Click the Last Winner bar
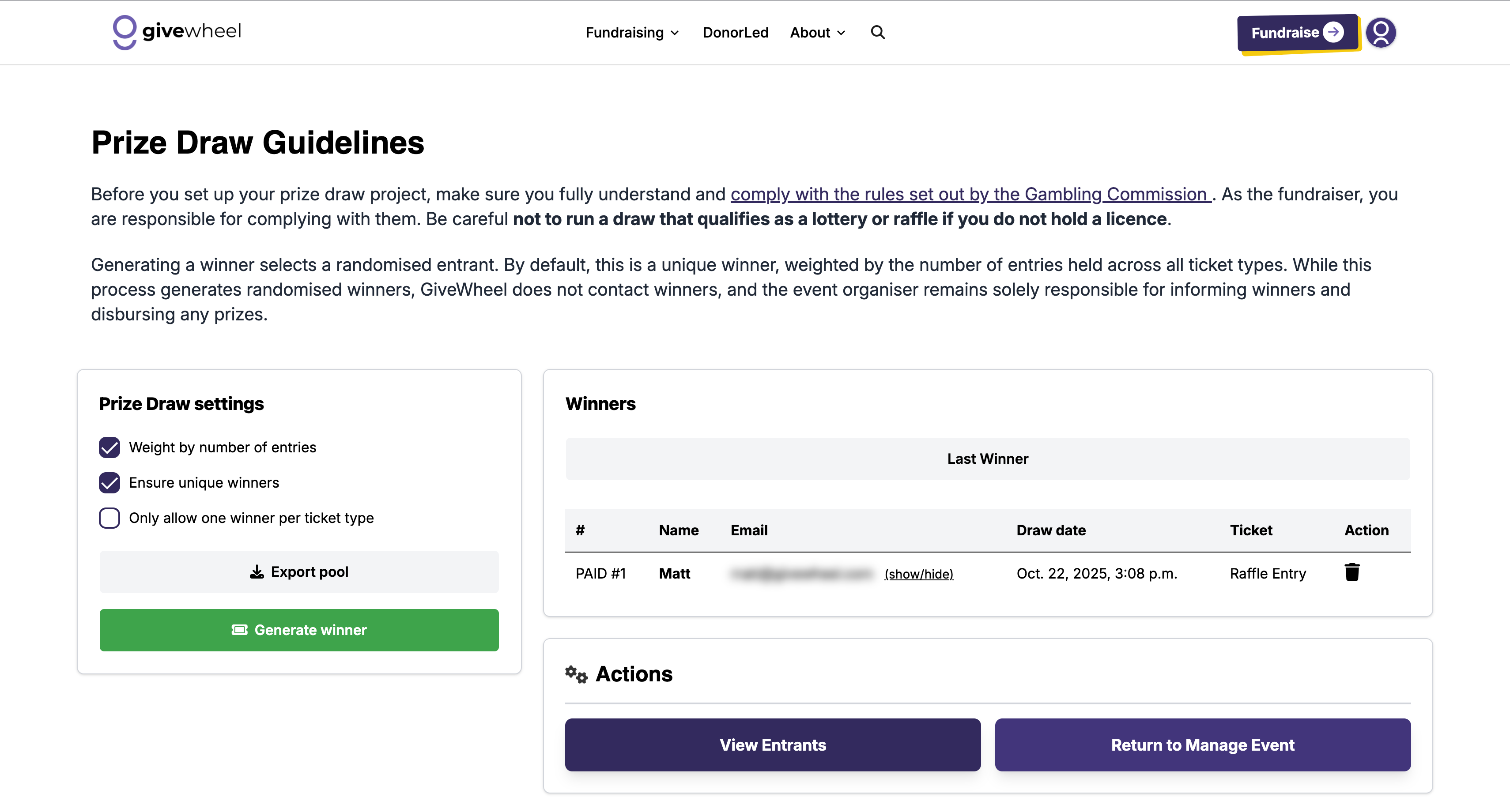Image resolution: width=1510 pixels, height=812 pixels. click(x=988, y=459)
